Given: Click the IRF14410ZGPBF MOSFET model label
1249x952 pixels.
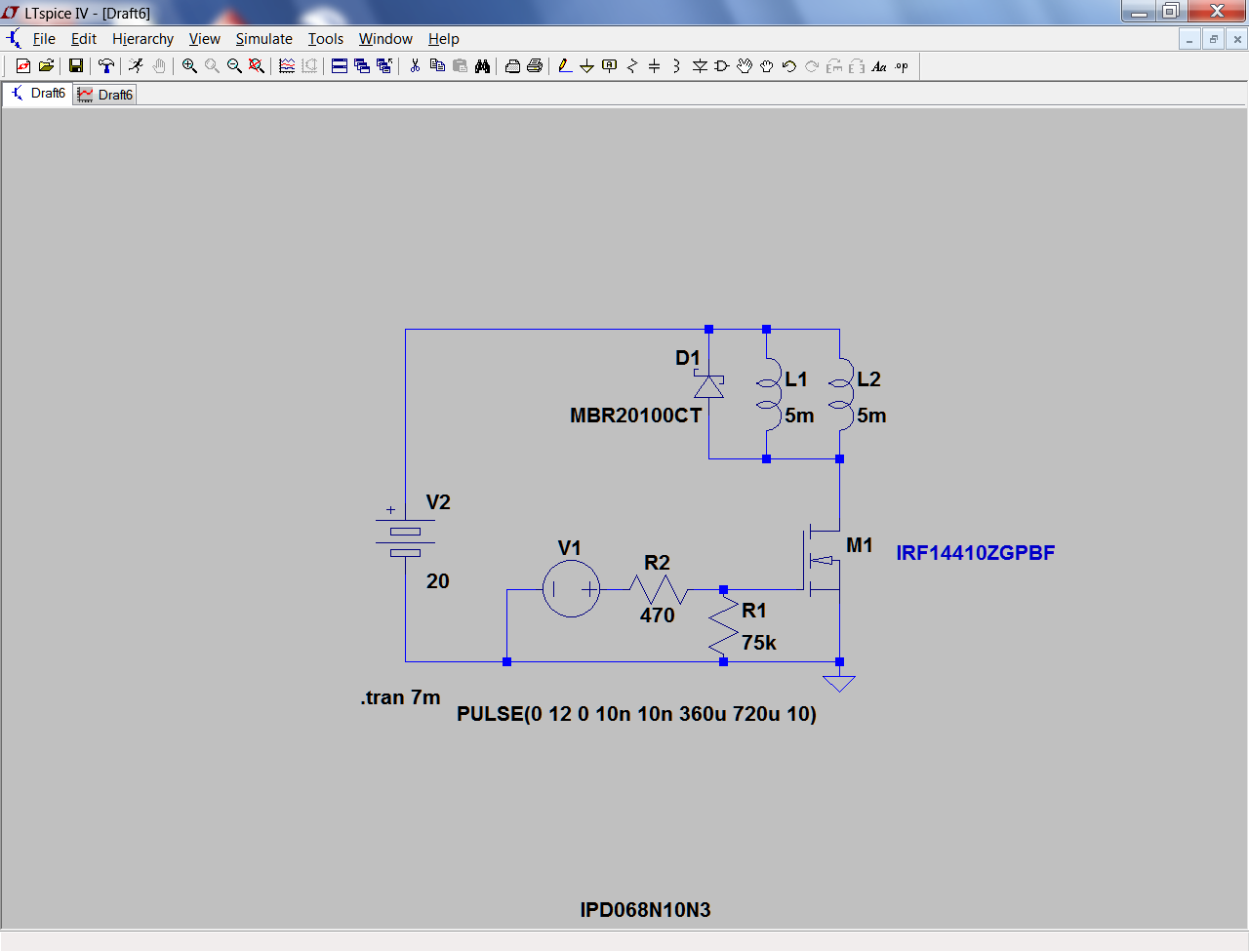Looking at the screenshot, I should tap(976, 553).
